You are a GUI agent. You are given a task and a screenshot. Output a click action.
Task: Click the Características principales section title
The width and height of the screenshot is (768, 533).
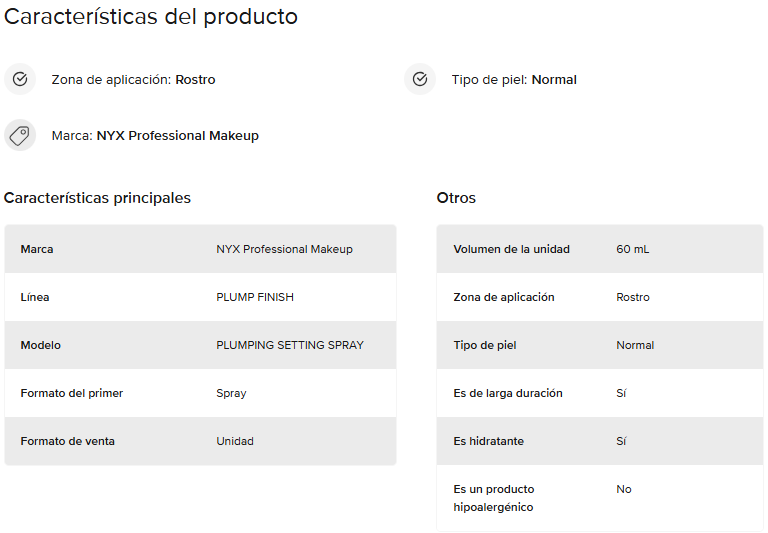tap(97, 198)
